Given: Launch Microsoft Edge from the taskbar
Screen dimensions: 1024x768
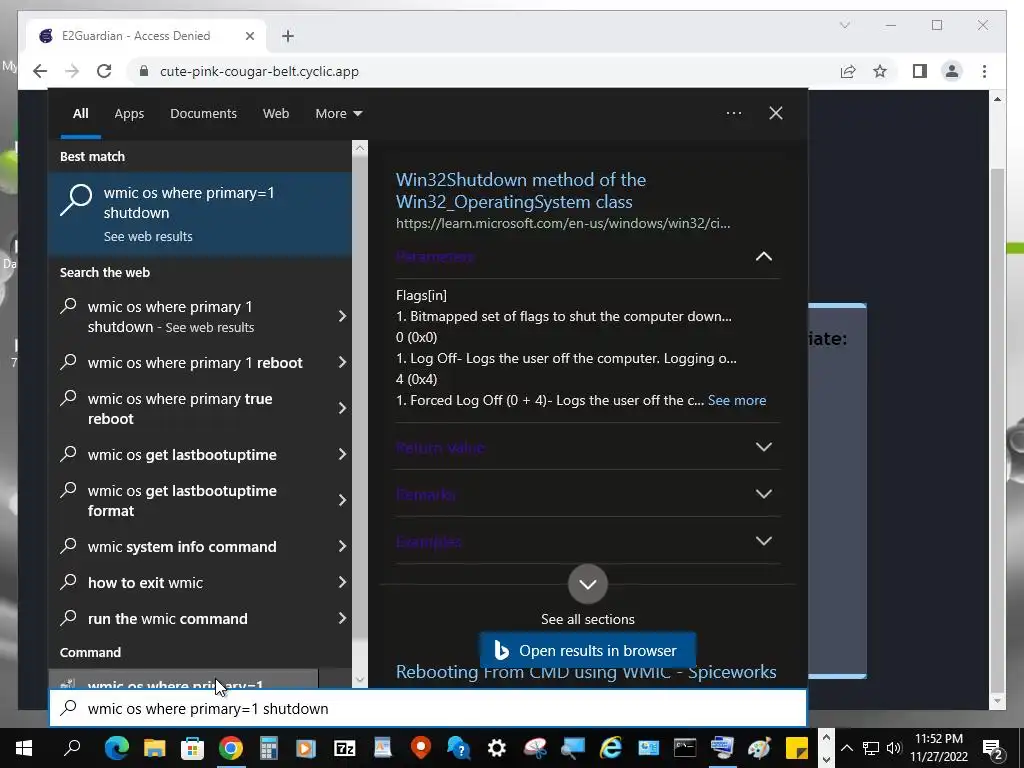Looking at the screenshot, I should 117,748.
